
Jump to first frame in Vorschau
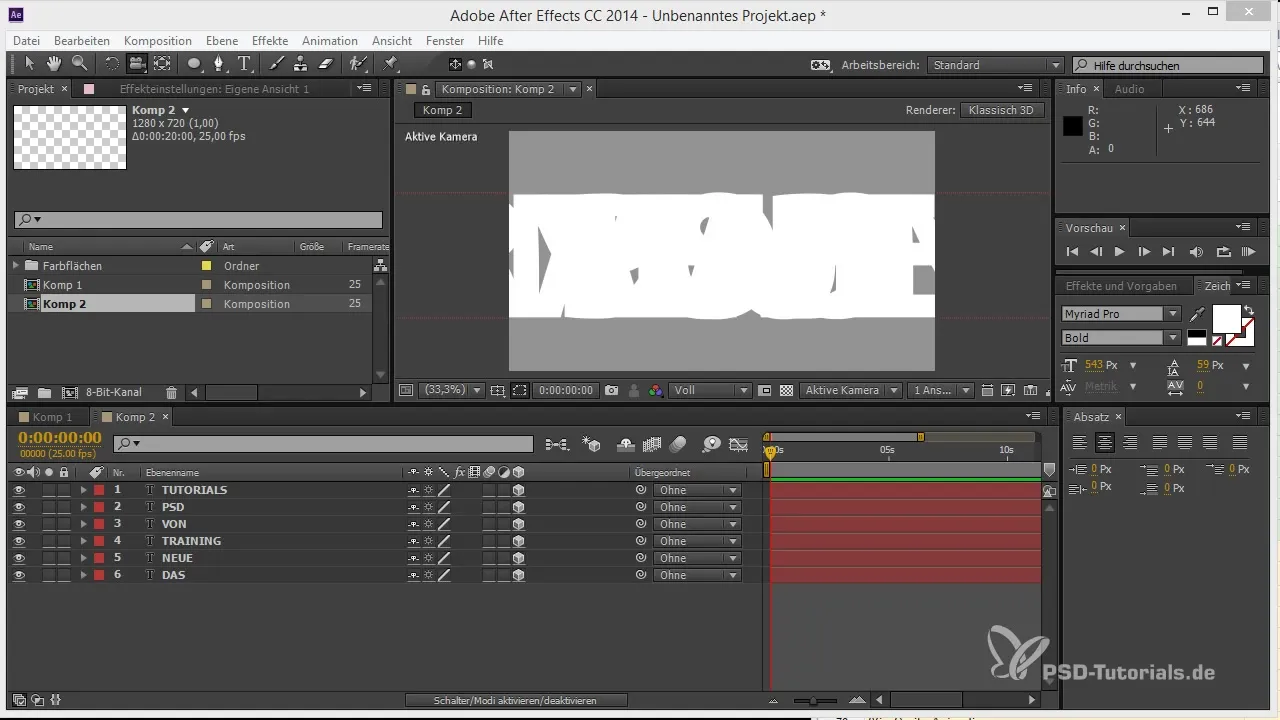coord(1073,252)
